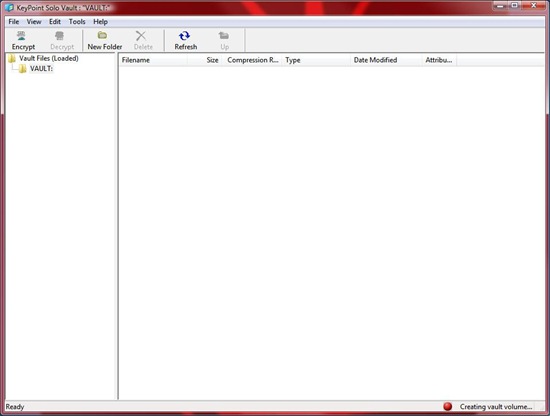Open the Edit menu
The image size is (550, 416).
(x=55, y=22)
